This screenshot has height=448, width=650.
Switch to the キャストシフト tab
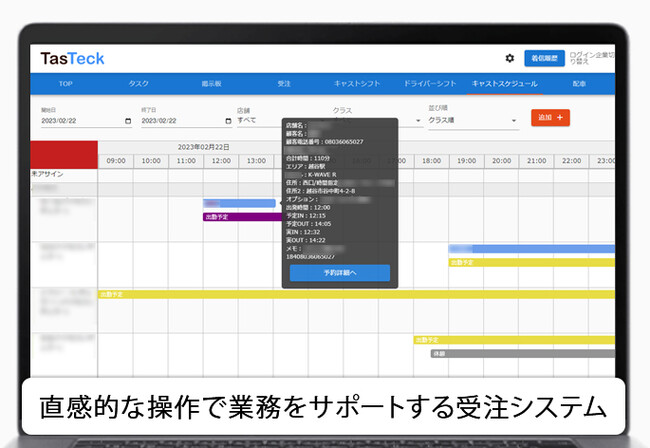[356, 85]
